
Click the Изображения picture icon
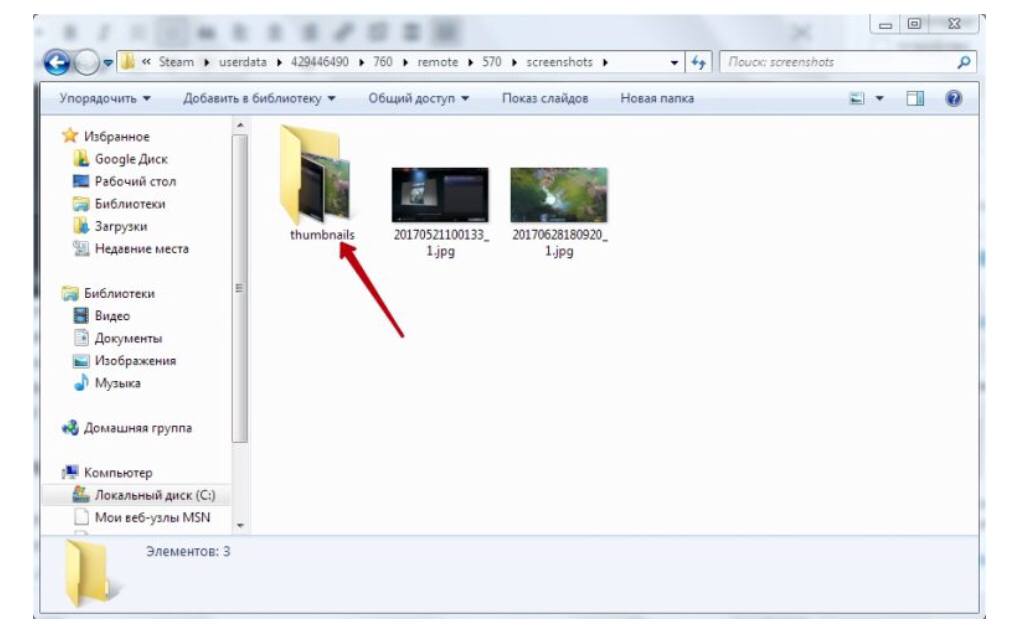(81, 361)
